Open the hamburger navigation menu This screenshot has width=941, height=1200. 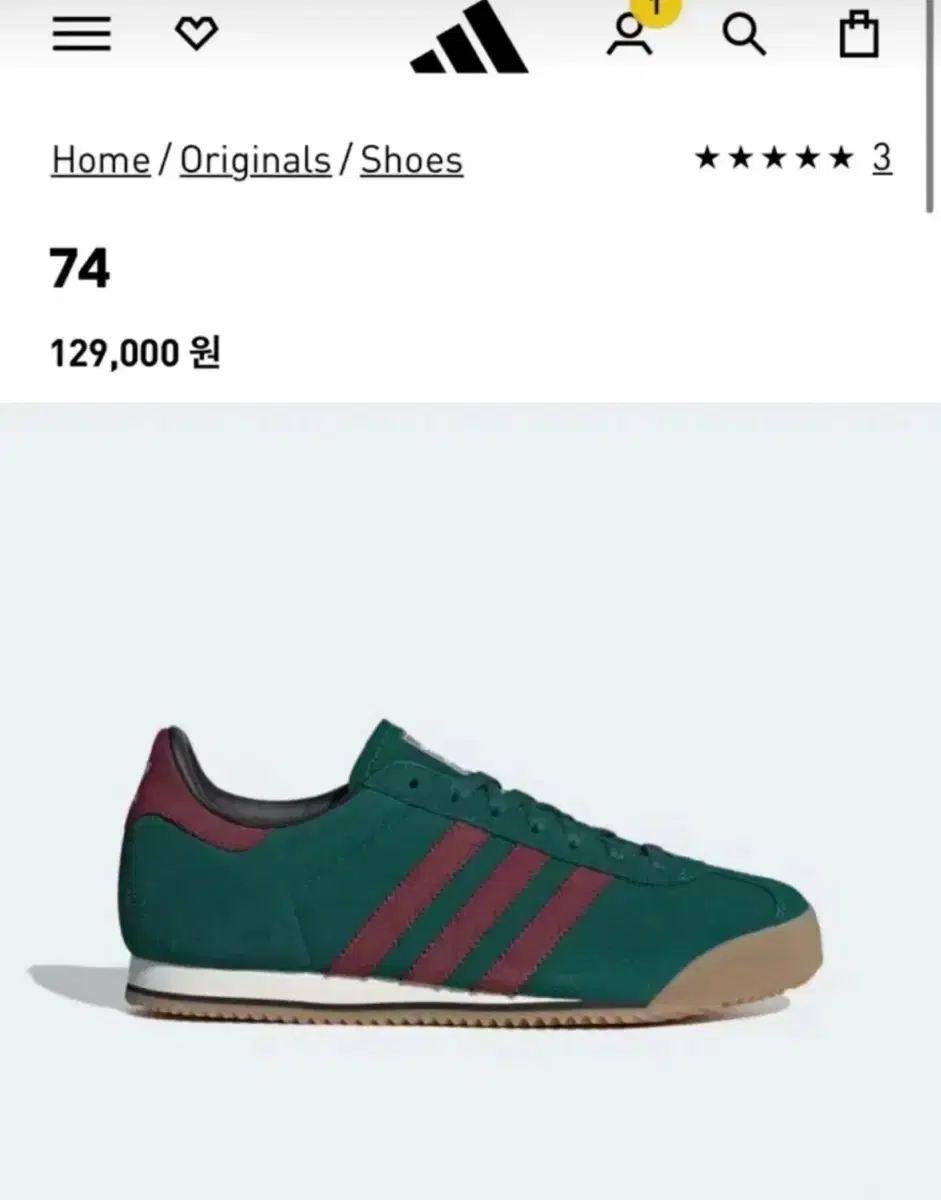(x=82, y=35)
